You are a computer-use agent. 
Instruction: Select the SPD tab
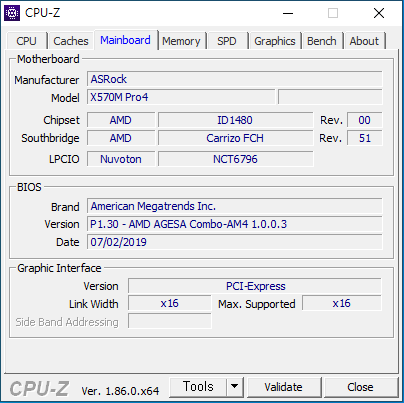(x=227, y=41)
